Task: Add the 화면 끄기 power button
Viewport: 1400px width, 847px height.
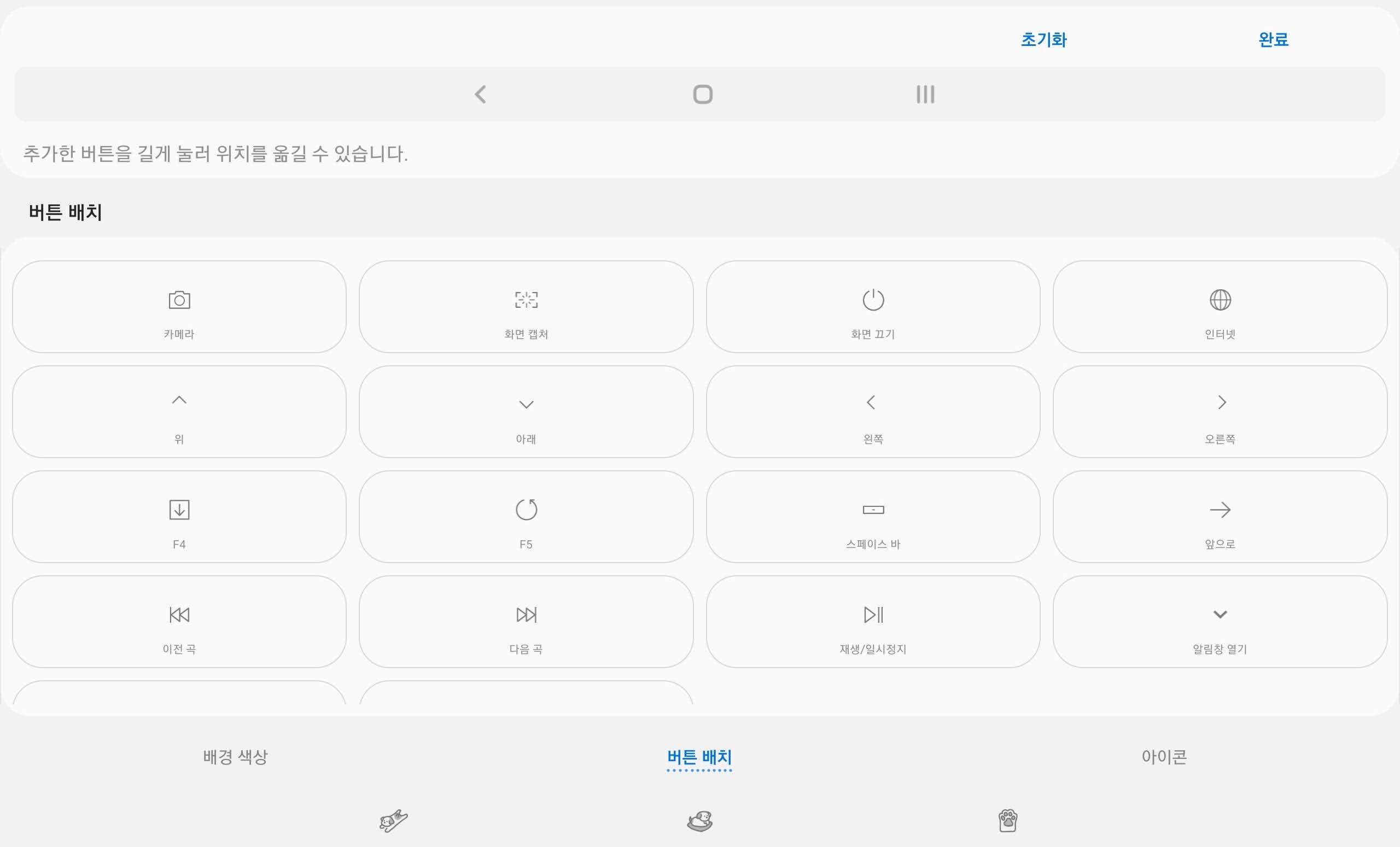Action: 873,307
